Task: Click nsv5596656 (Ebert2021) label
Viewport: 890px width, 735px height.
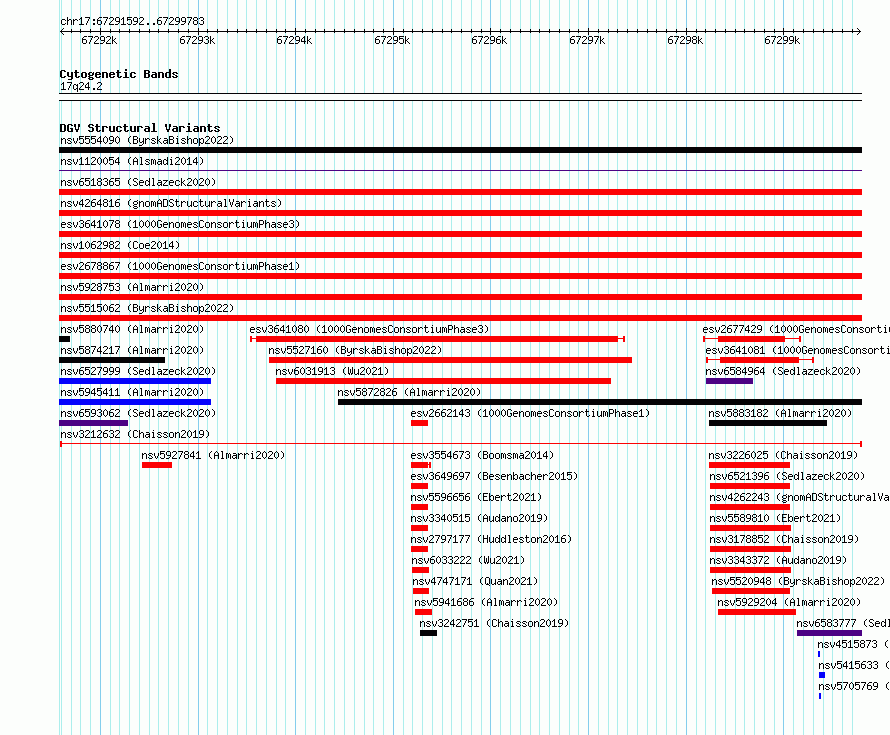Action: [476, 497]
